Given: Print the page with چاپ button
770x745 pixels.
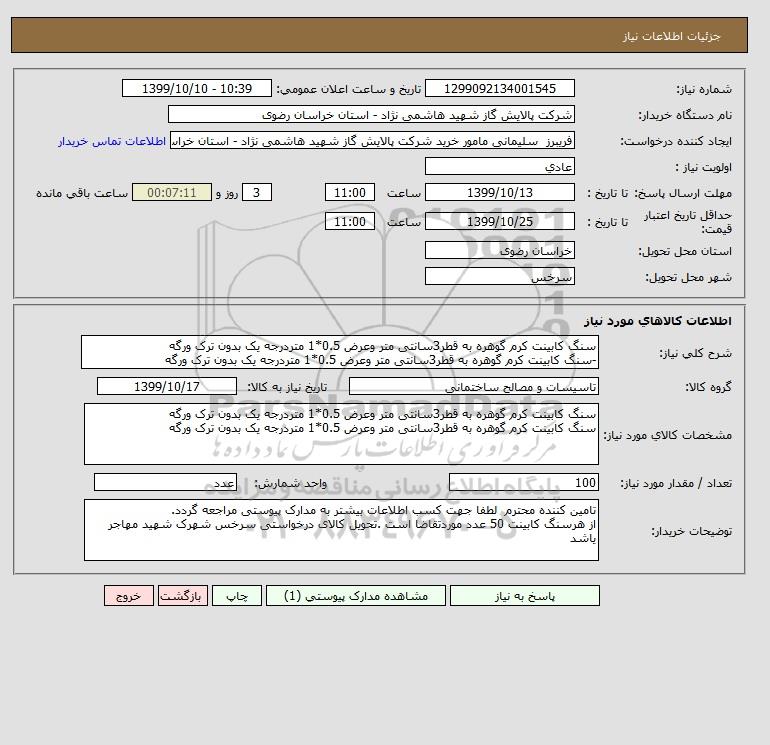Looking at the screenshot, I should 237,595.
